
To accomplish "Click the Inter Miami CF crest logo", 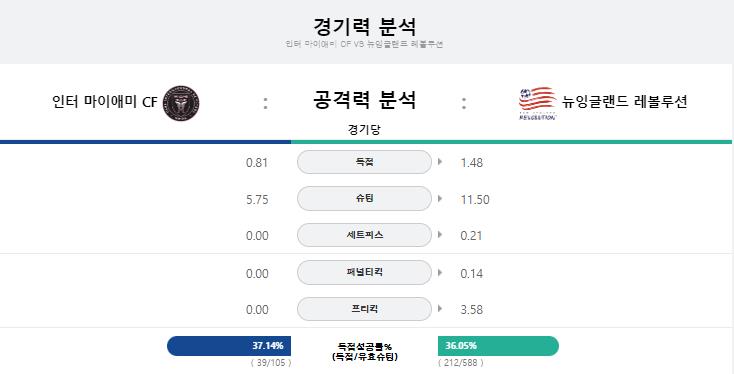I will coord(181,103).
